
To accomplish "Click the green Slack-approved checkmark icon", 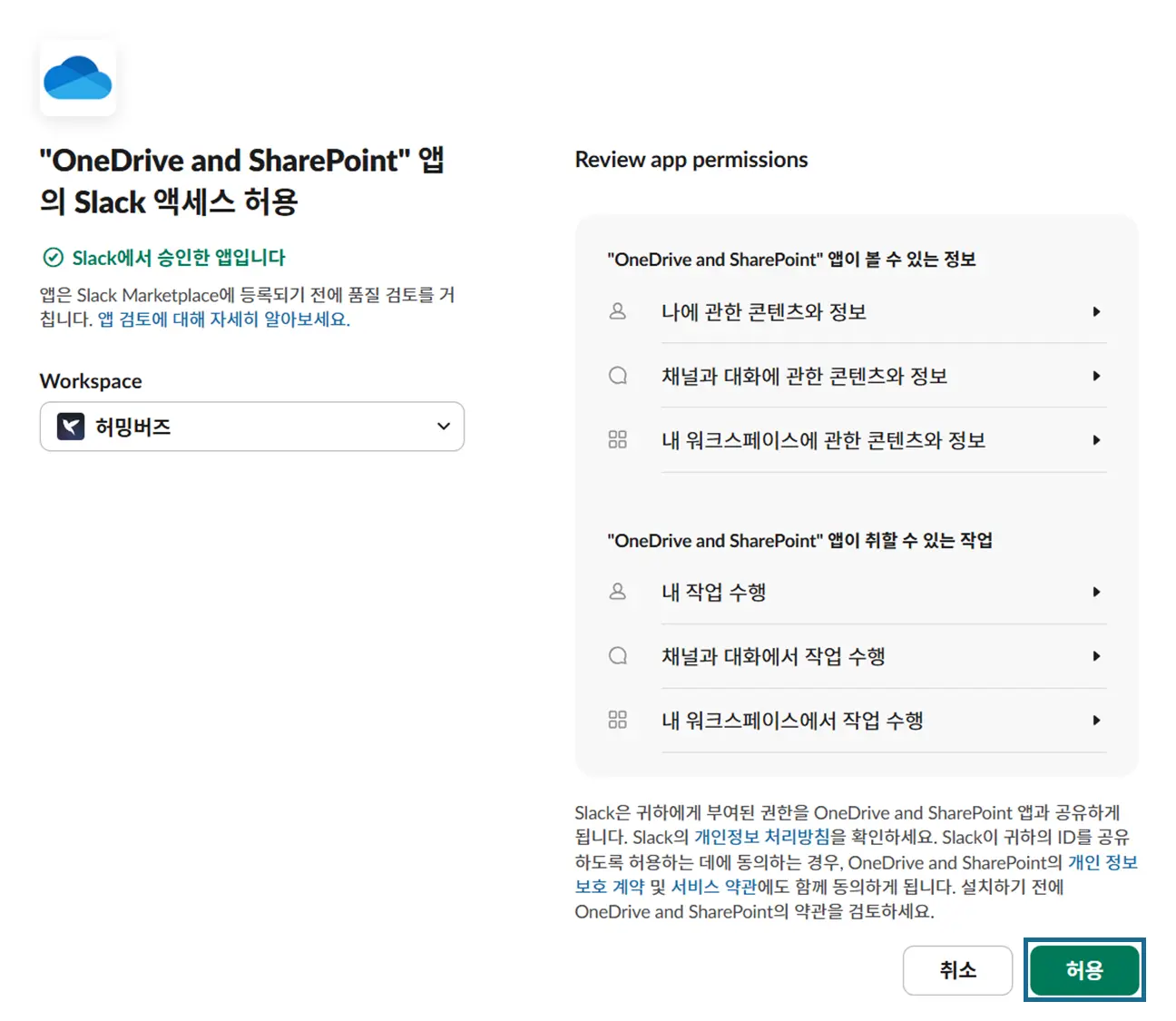I will click(x=54, y=258).
